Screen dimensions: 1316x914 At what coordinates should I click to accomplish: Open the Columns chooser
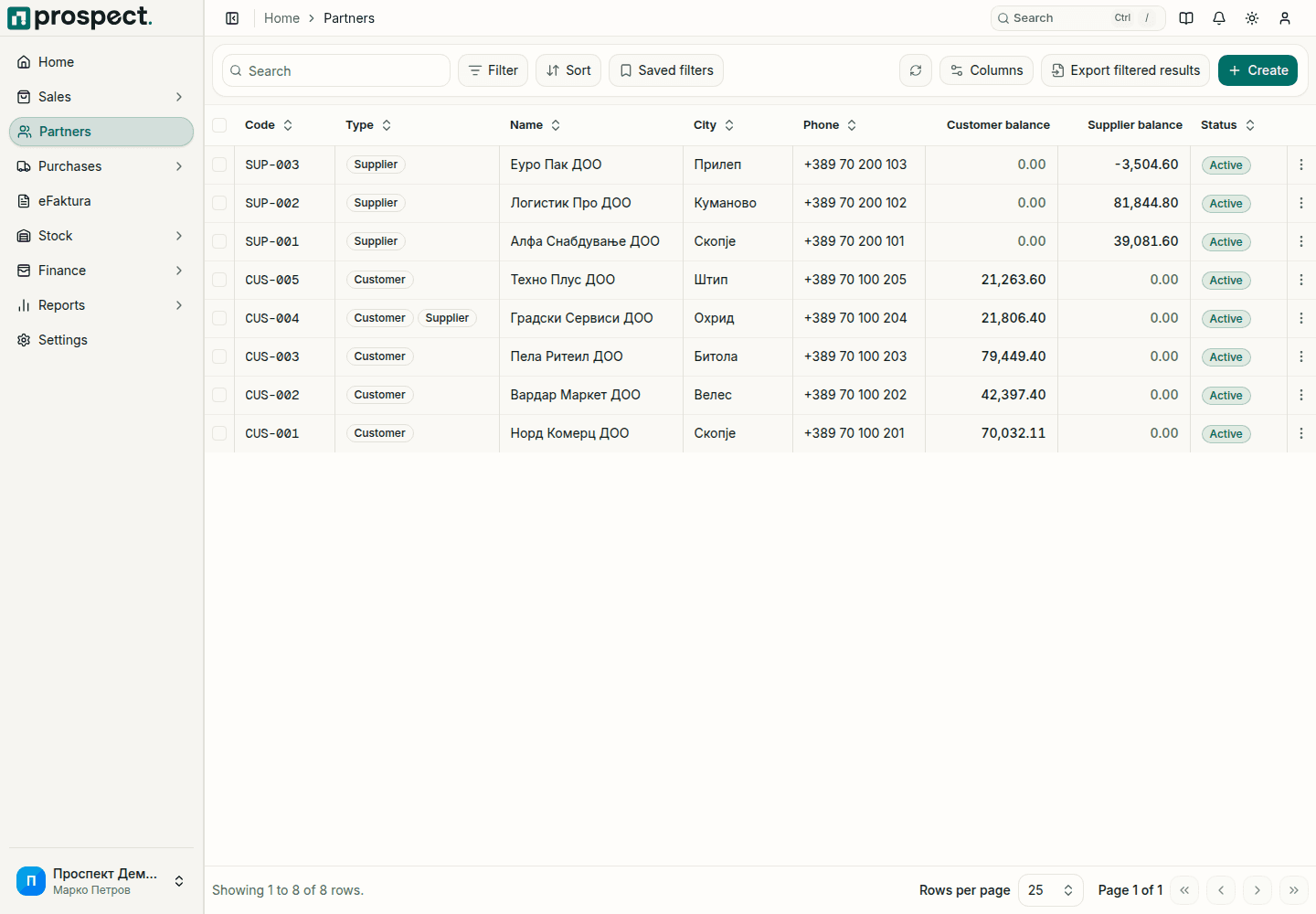pyautogui.click(x=987, y=70)
